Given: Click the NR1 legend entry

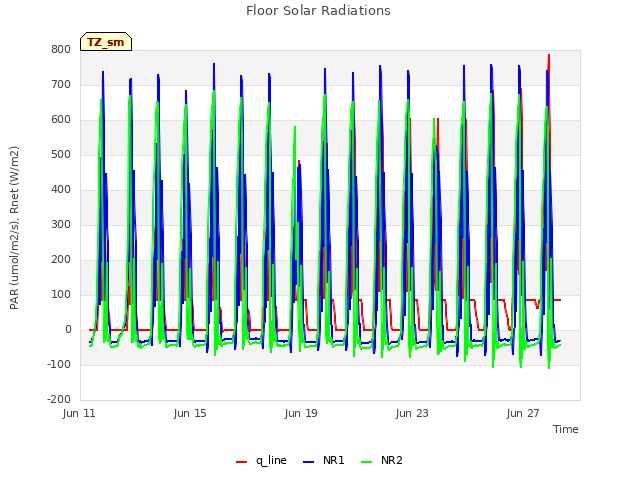Looking at the screenshot, I should click(x=324, y=460).
